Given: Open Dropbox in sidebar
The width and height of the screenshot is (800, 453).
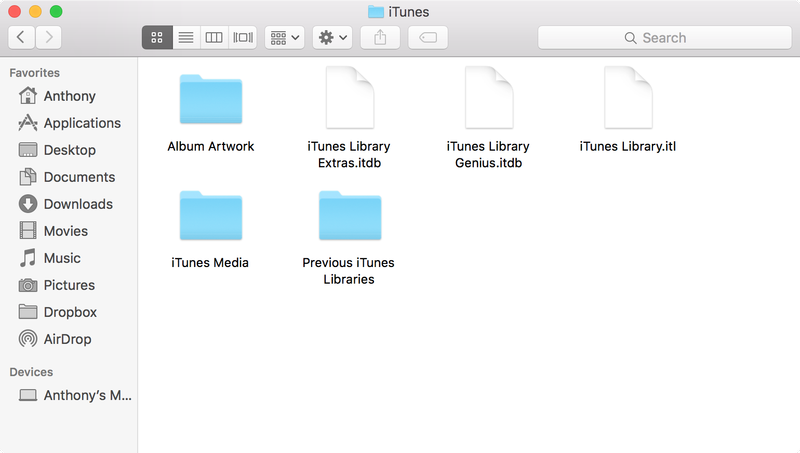Looking at the screenshot, I should point(69,312).
